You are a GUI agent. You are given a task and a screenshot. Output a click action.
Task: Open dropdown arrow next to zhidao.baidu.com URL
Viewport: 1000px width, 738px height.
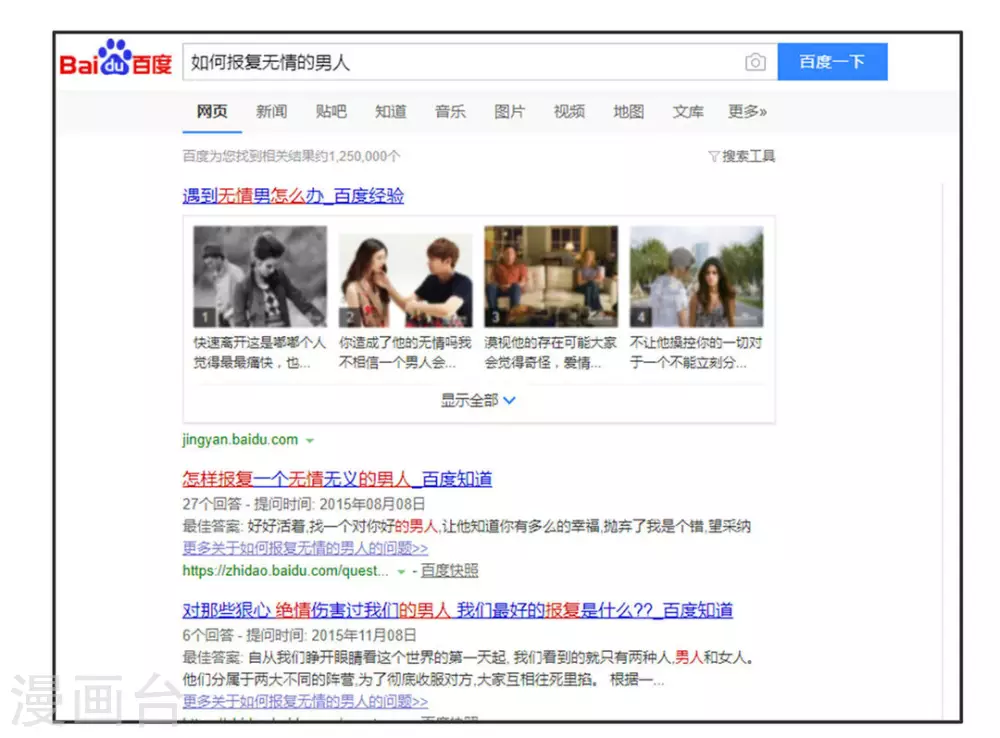tap(401, 572)
